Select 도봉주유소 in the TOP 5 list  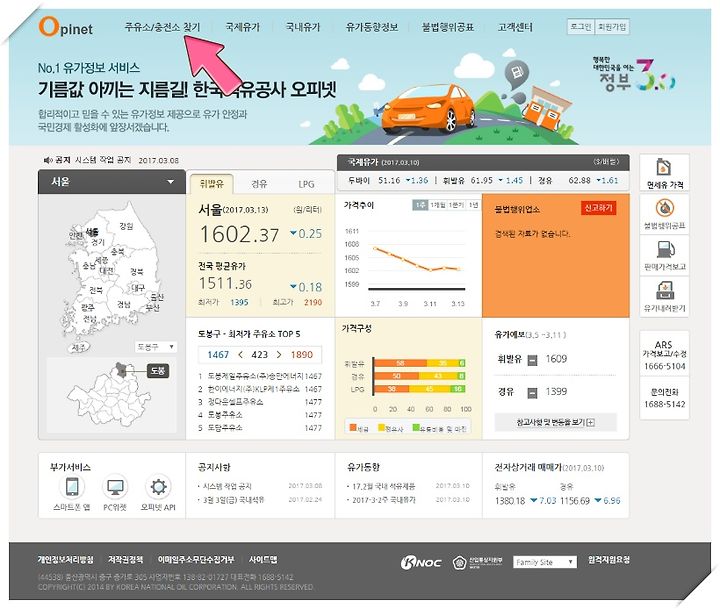[x=225, y=415]
